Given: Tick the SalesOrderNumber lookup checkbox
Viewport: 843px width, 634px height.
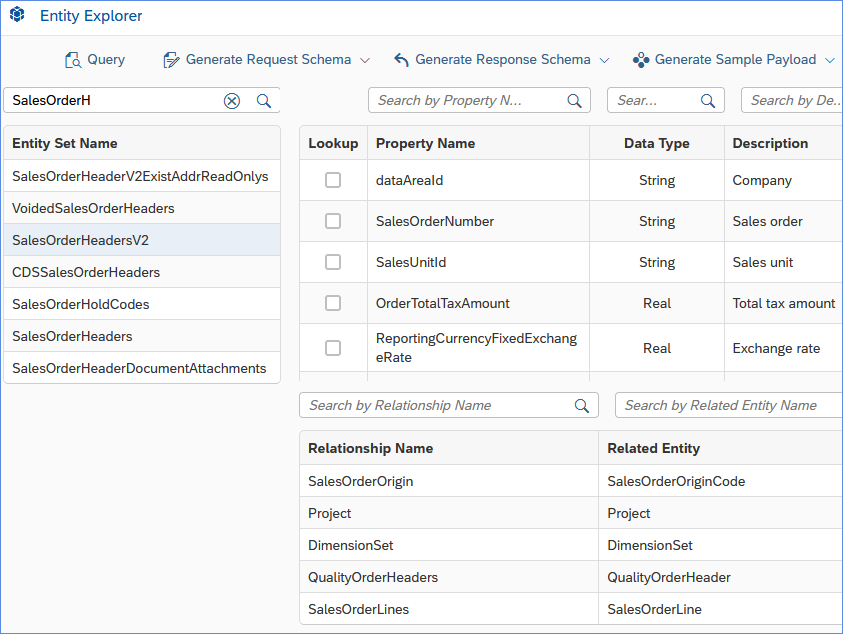Looking at the screenshot, I should pos(333,221).
